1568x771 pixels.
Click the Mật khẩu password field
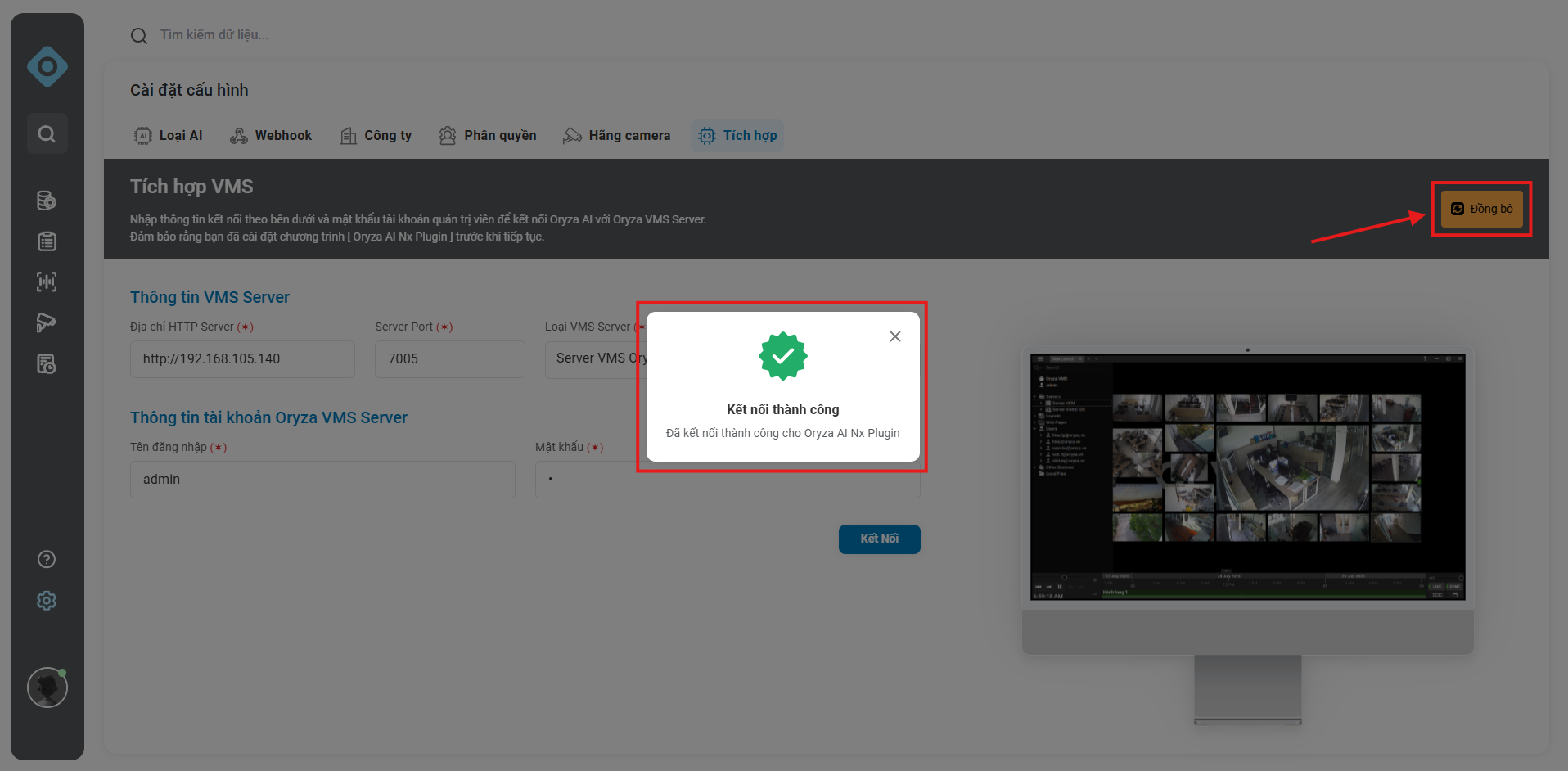[728, 480]
